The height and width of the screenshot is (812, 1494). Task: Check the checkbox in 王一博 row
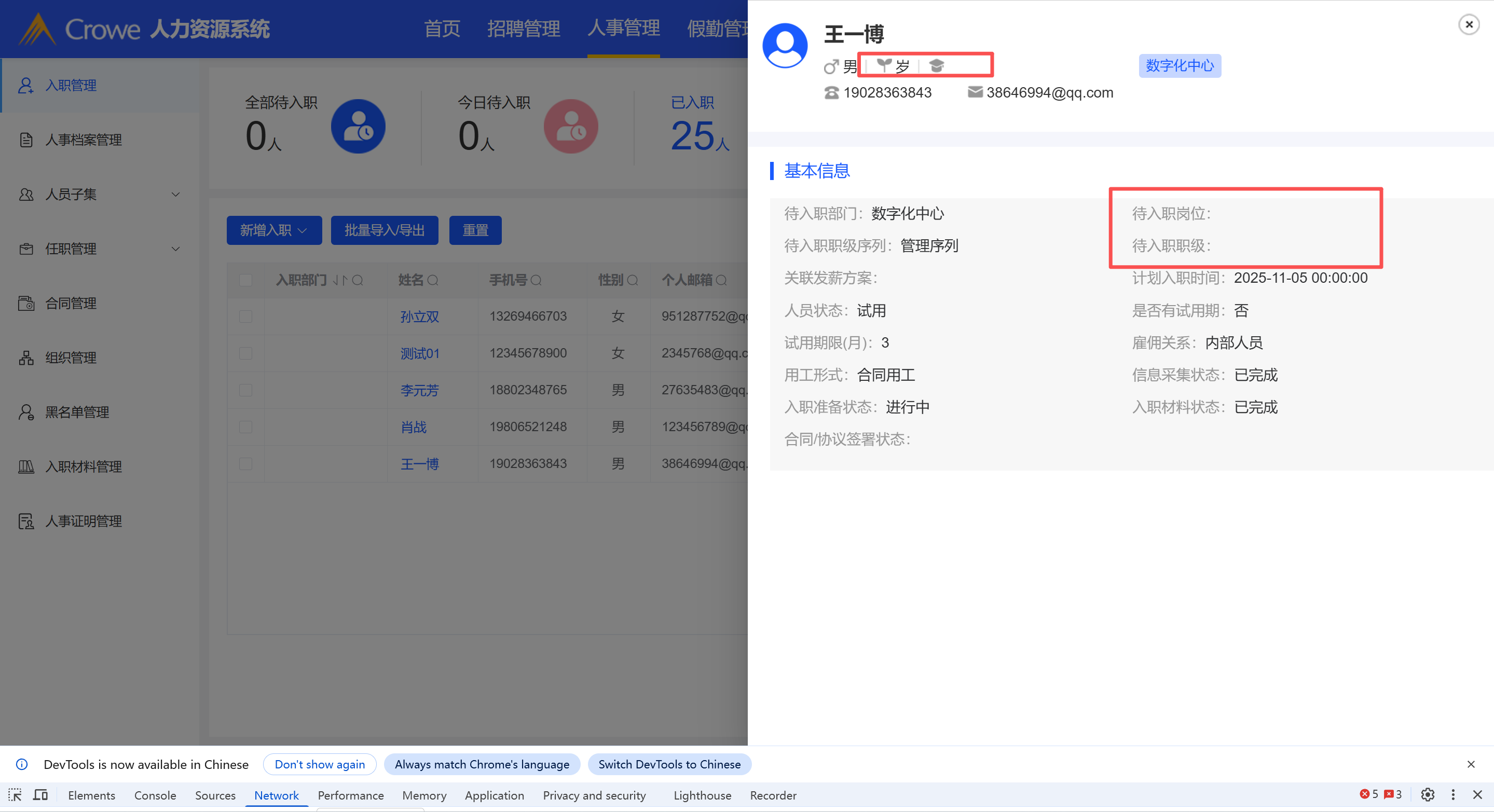pos(246,464)
